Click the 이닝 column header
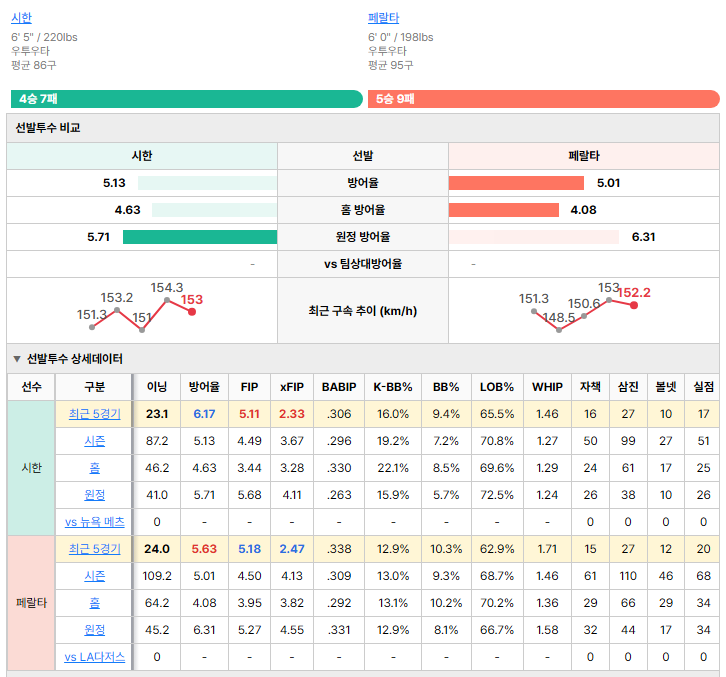This screenshot has width=726, height=677. point(157,387)
